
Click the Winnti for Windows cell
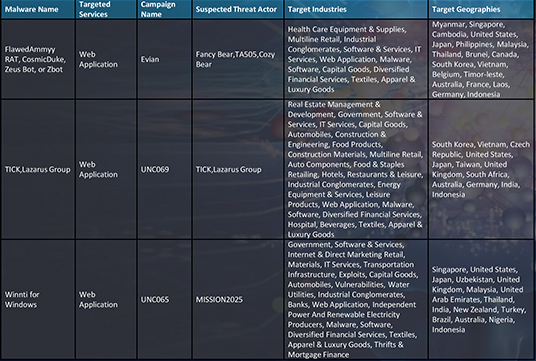[38, 299]
